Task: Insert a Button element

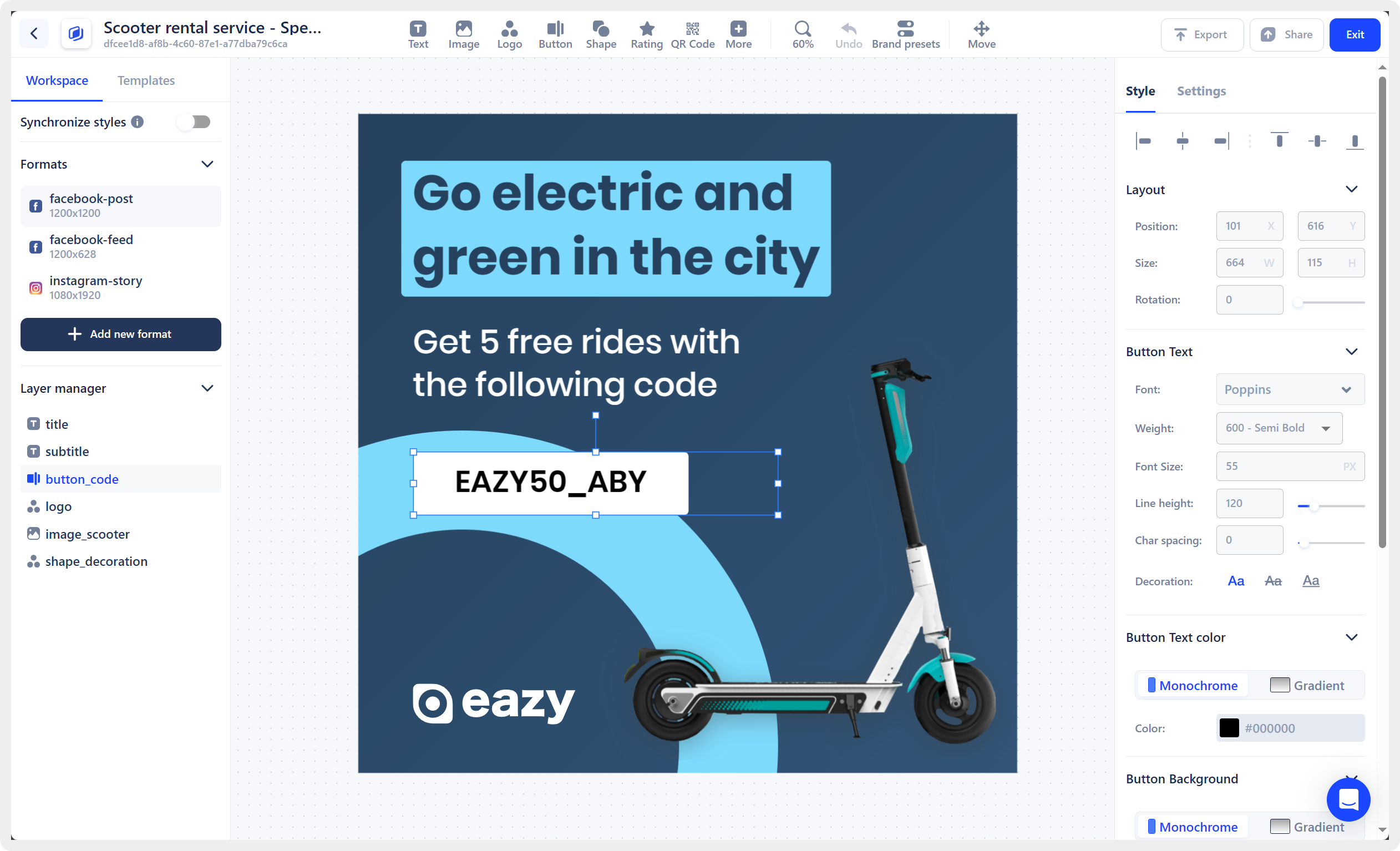Action: point(555,34)
